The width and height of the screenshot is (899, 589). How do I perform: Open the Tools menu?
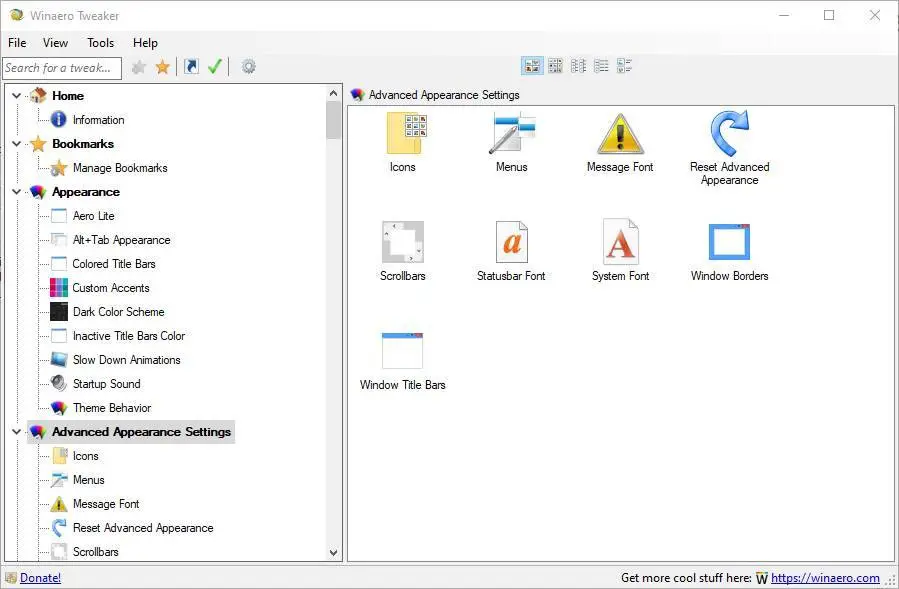100,43
